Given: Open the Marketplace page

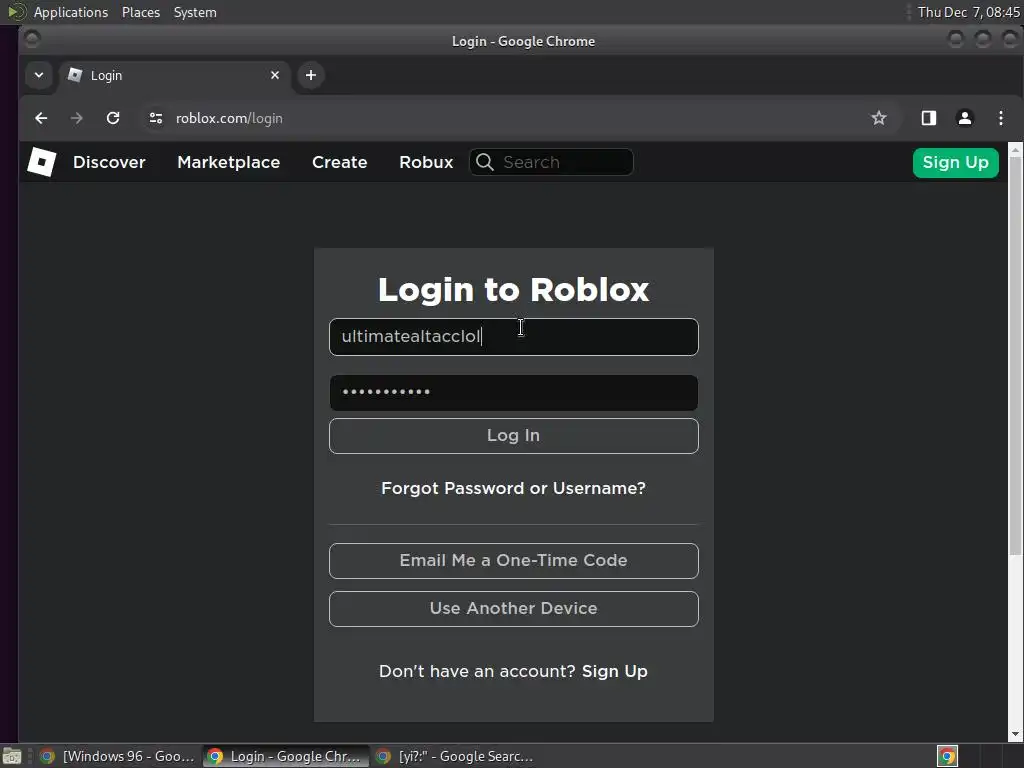Looking at the screenshot, I should coord(229,162).
